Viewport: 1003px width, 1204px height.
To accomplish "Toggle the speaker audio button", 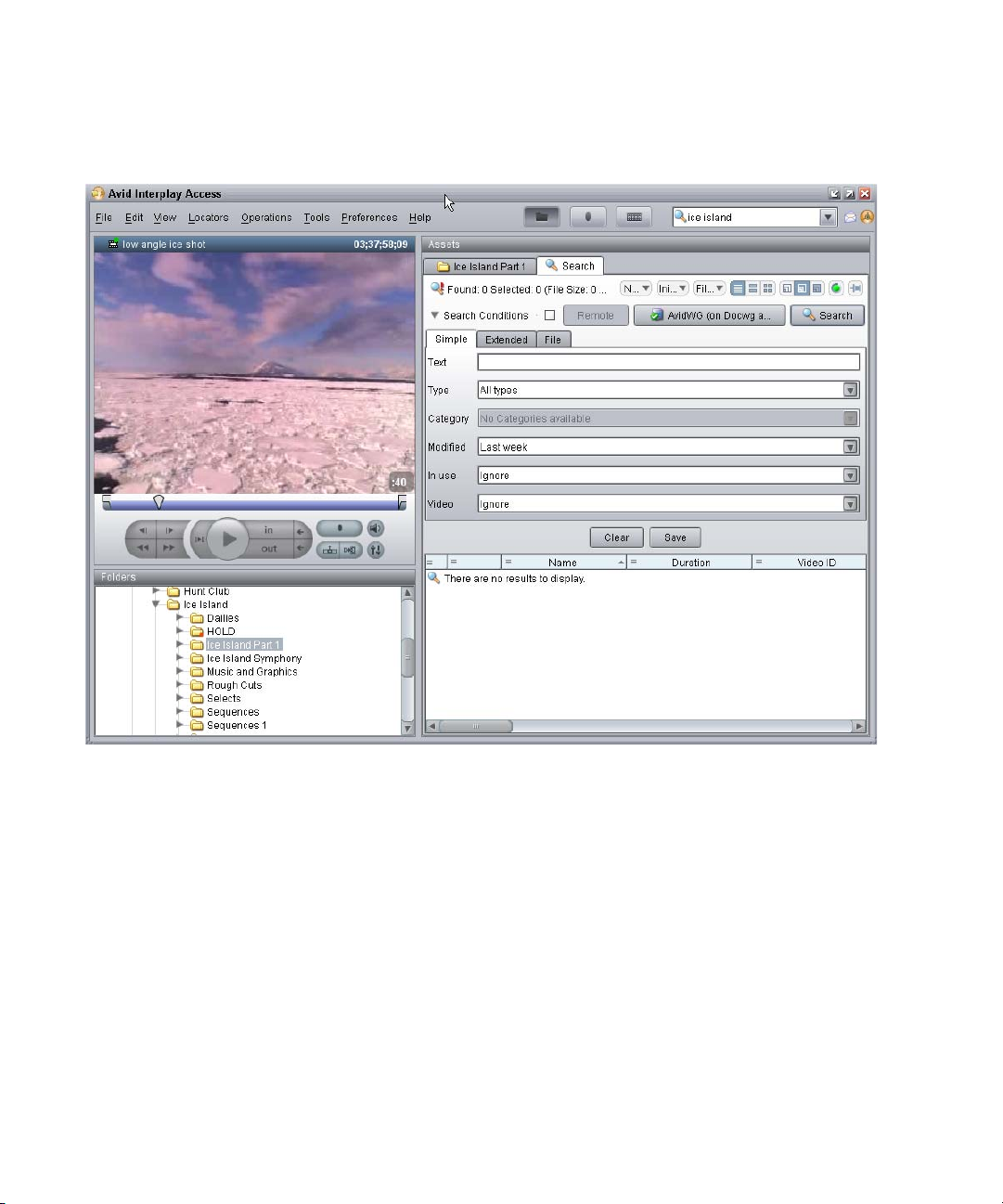I will 375,528.
